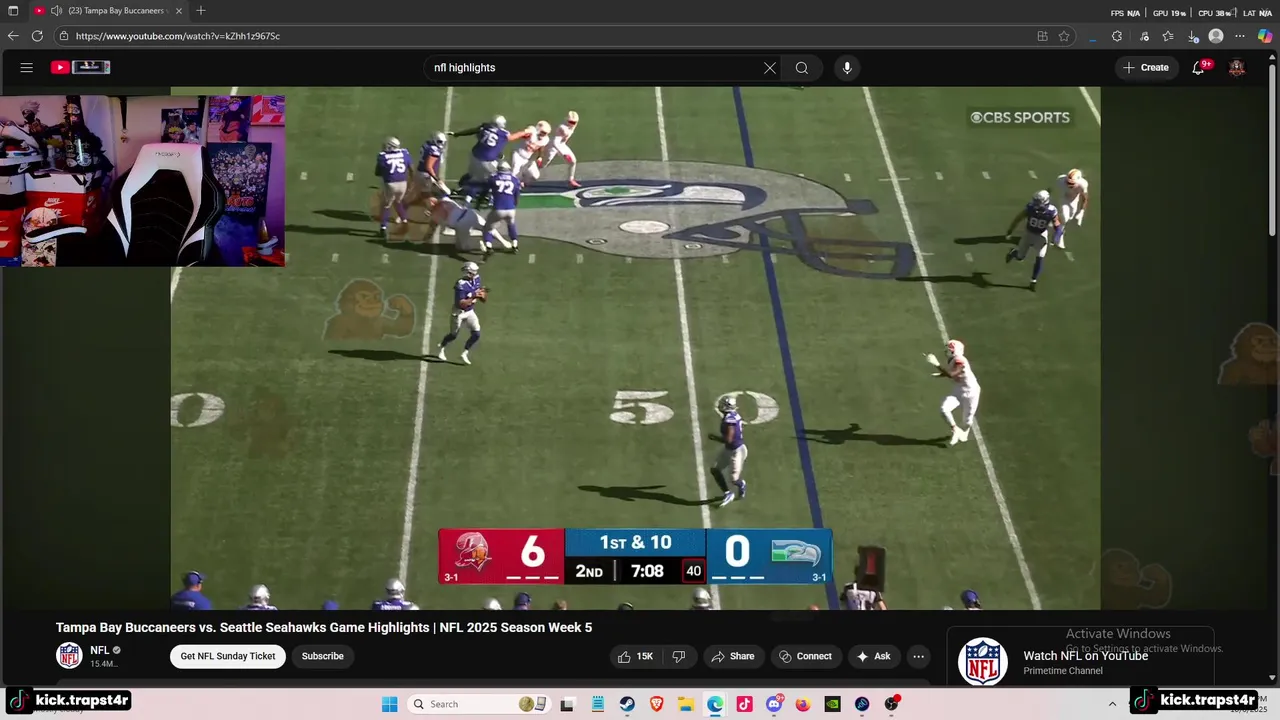Viewport: 1280px width, 720px height.
Task: Open split screen apps icon in address bar
Action: click(1042, 36)
